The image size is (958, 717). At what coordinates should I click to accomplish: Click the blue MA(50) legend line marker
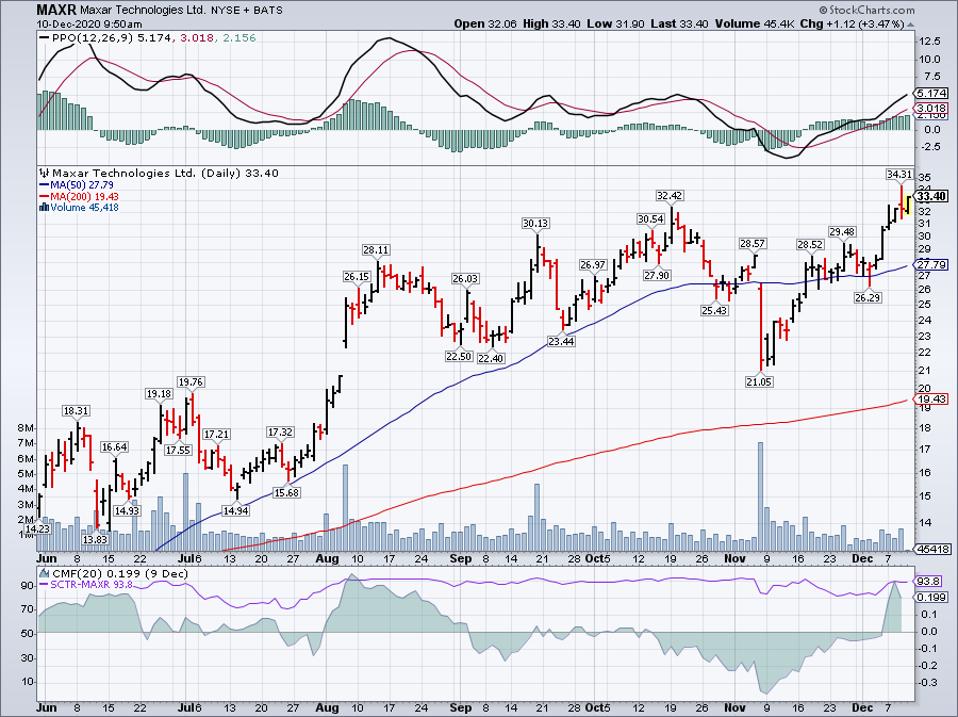pos(44,185)
